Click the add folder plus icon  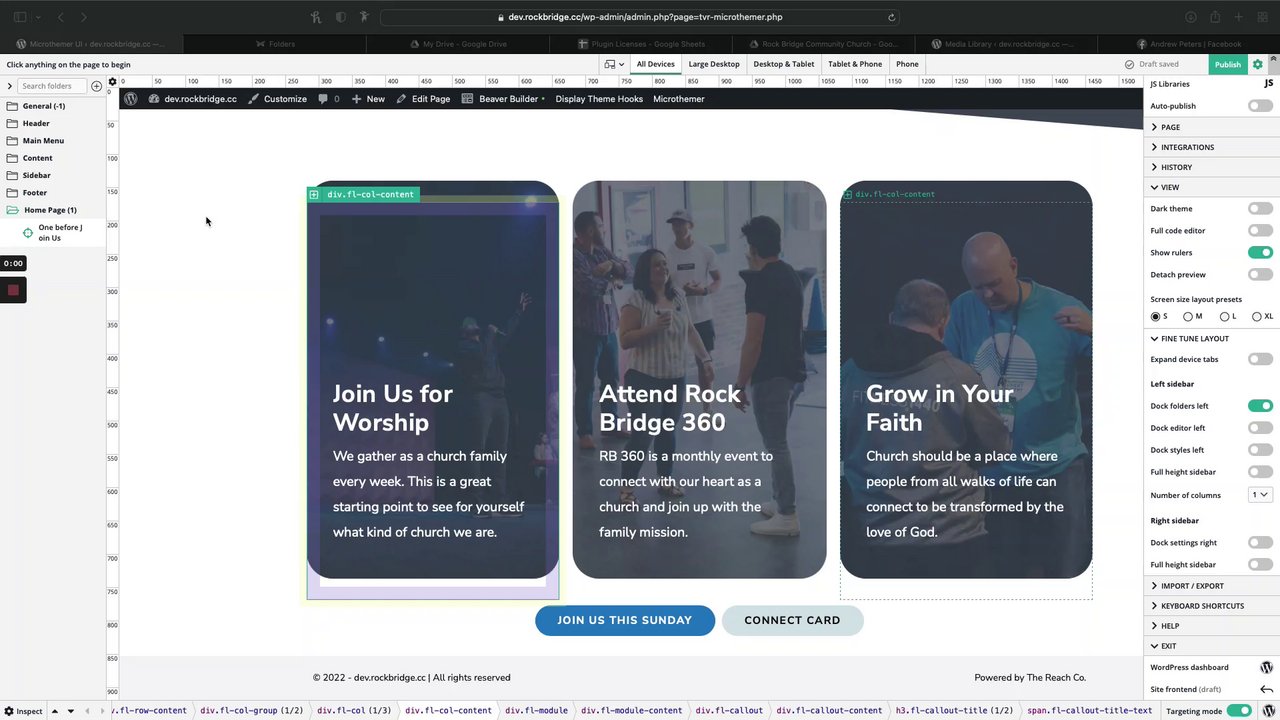pos(97,86)
